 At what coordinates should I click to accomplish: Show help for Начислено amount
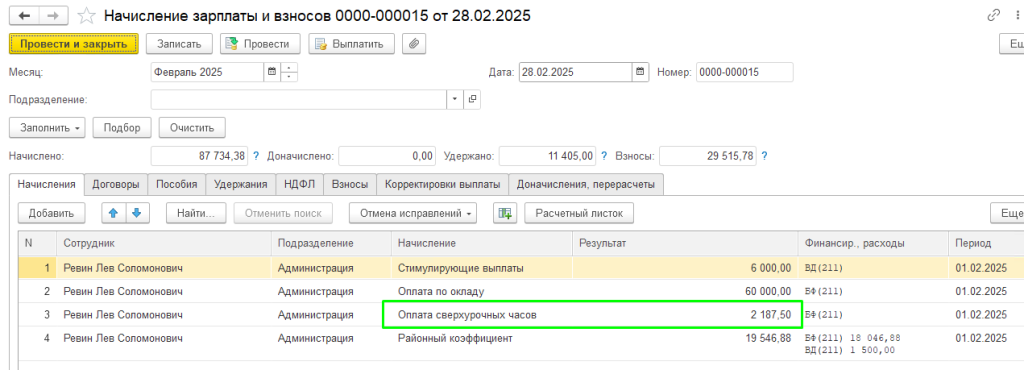pos(256,157)
